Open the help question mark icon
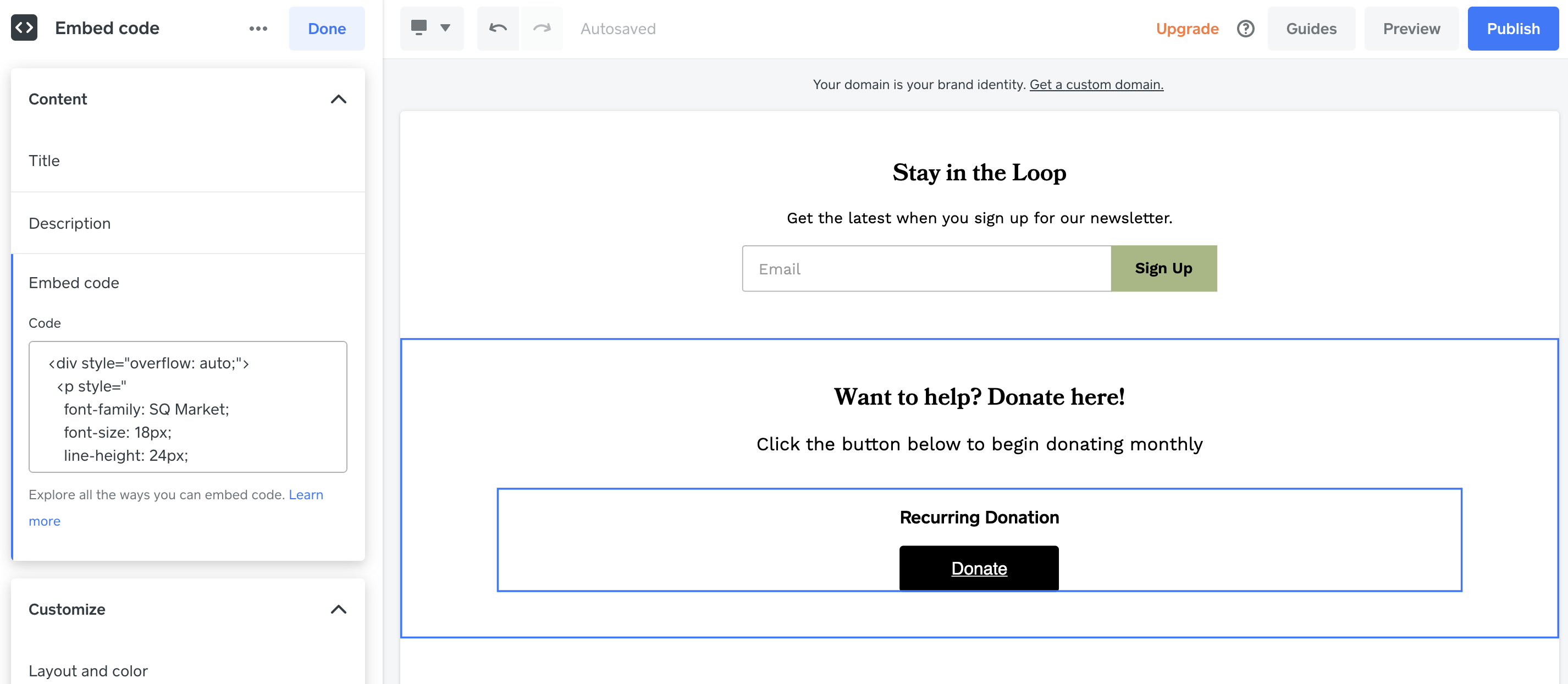 click(1245, 29)
